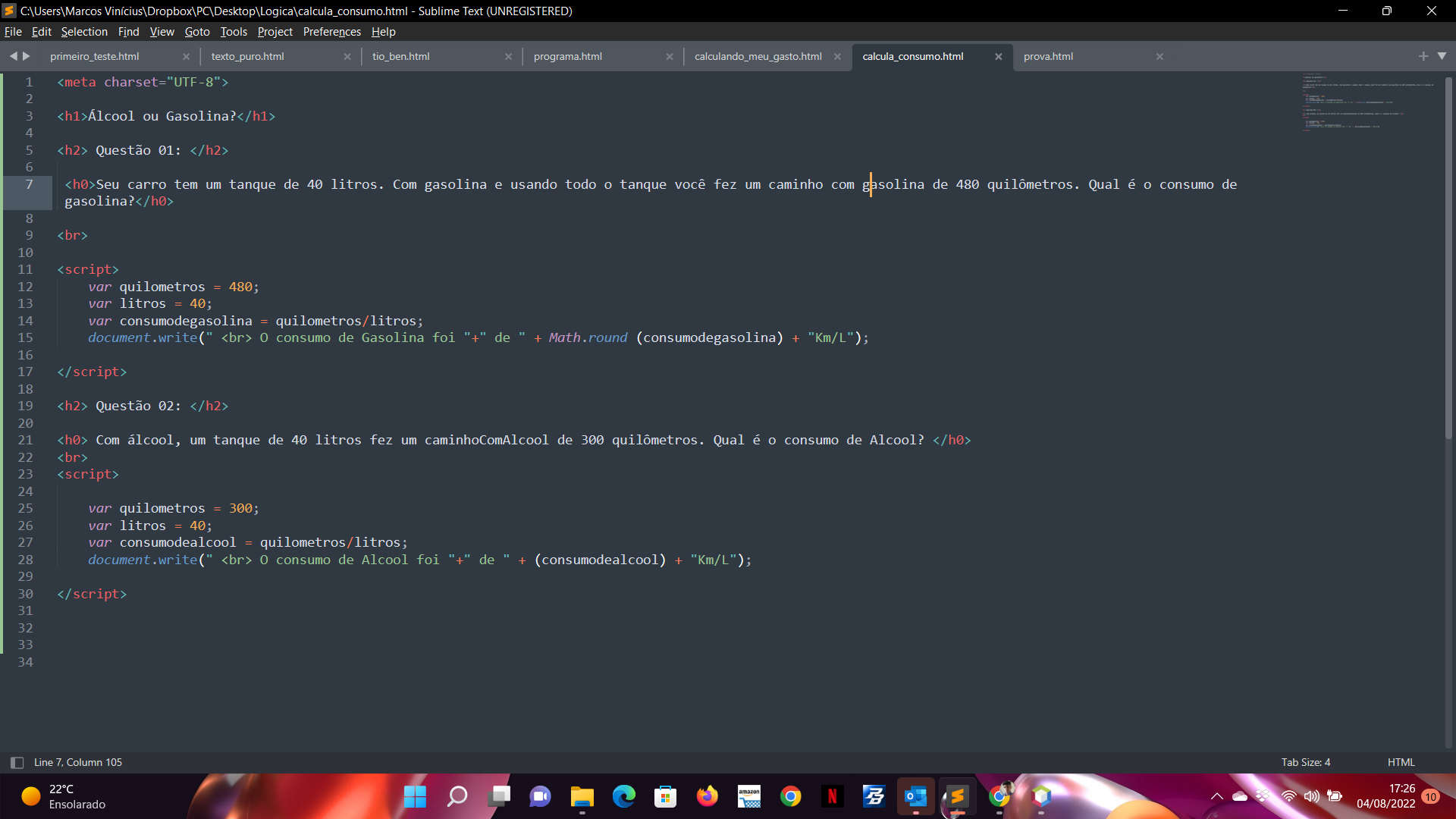This screenshot has width=1456, height=819.
Task: Open the Project menu
Action: point(275,32)
